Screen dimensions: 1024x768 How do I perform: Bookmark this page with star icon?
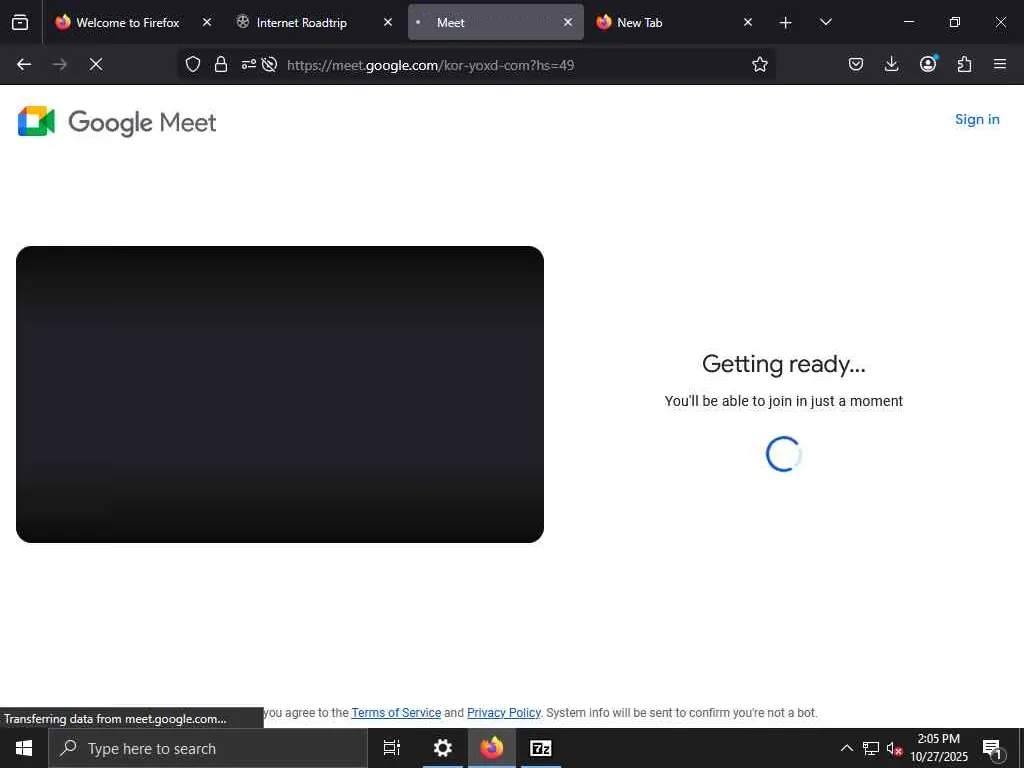tap(760, 64)
